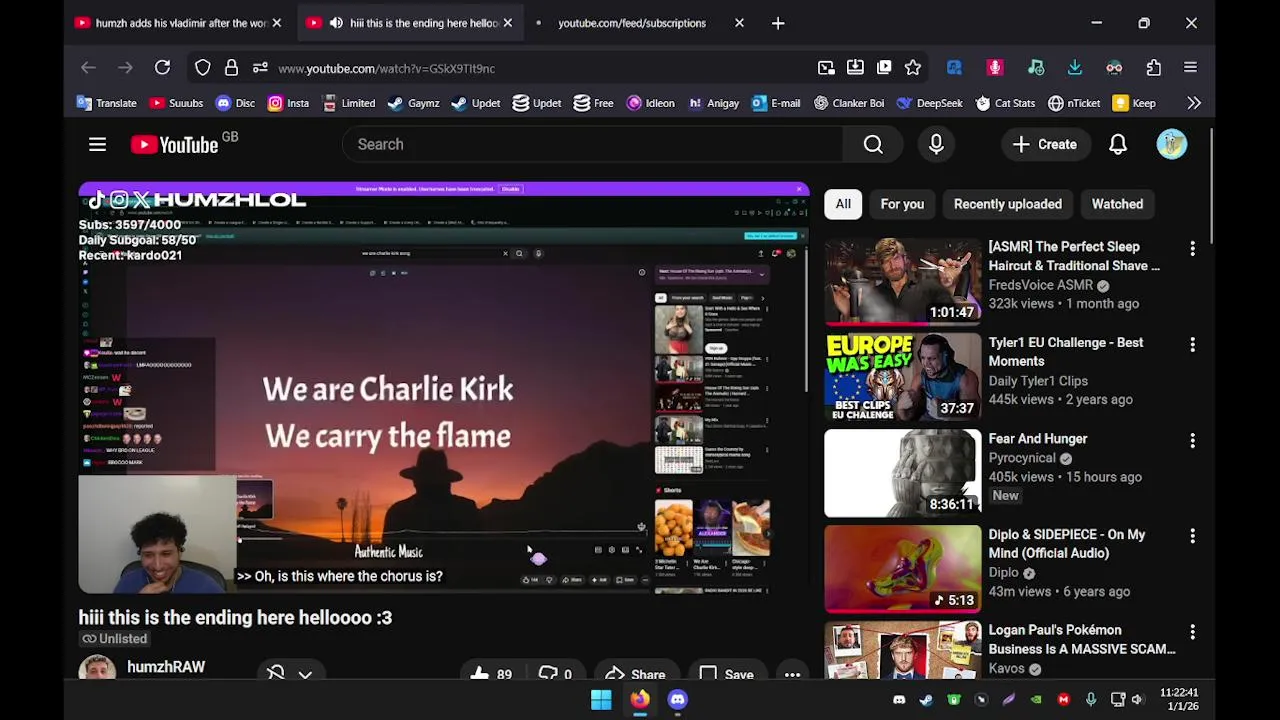Open options for ASMR Haircut video
Image resolution: width=1280 pixels, height=720 pixels.
pyautogui.click(x=1192, y=249)
